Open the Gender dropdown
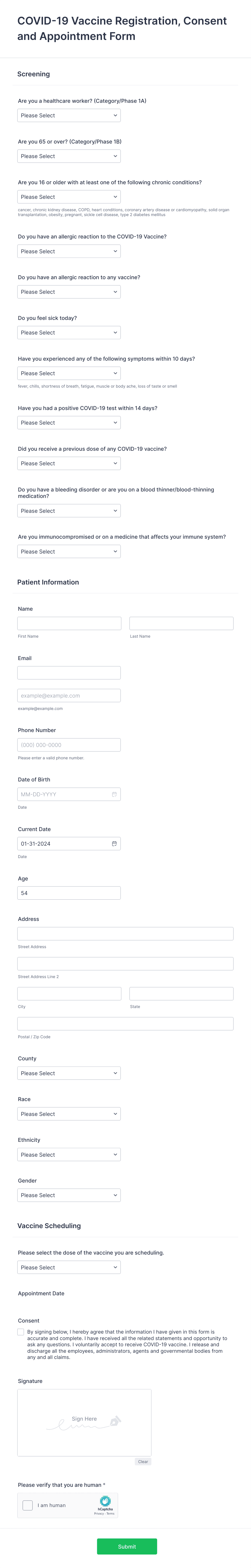 [69, 1195]
